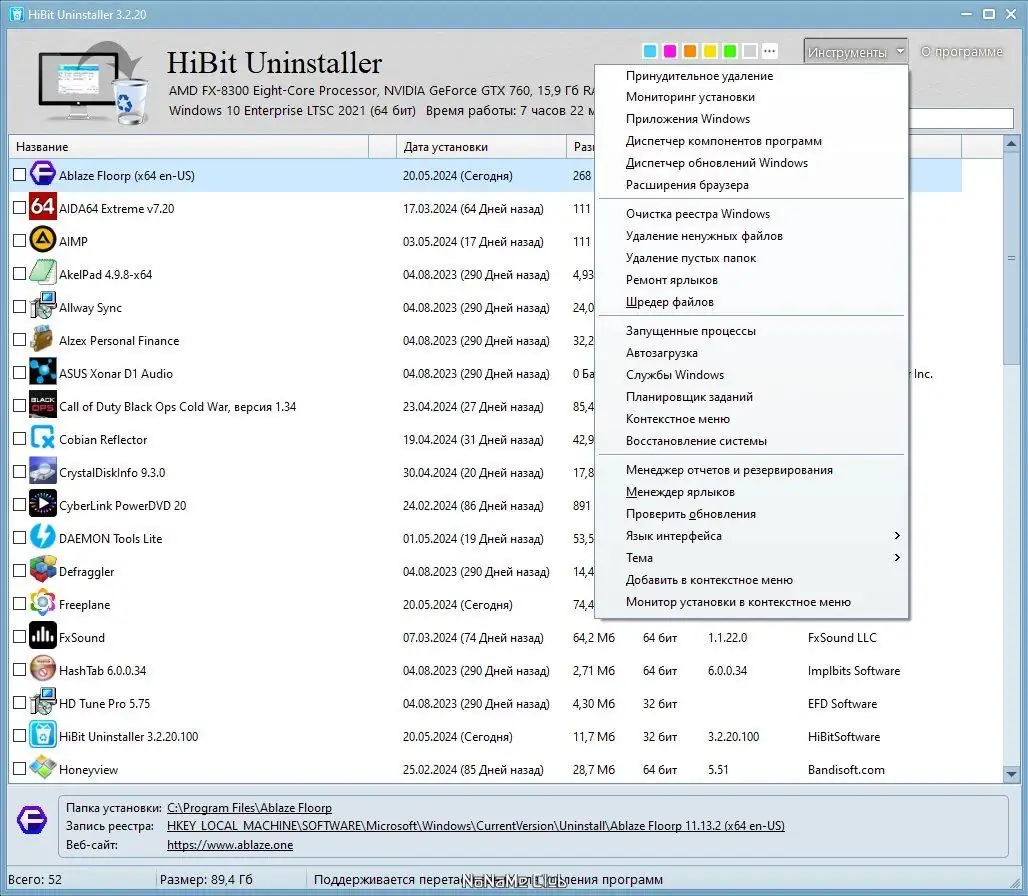Click the Floorp icon in details panel

(31, 819)
